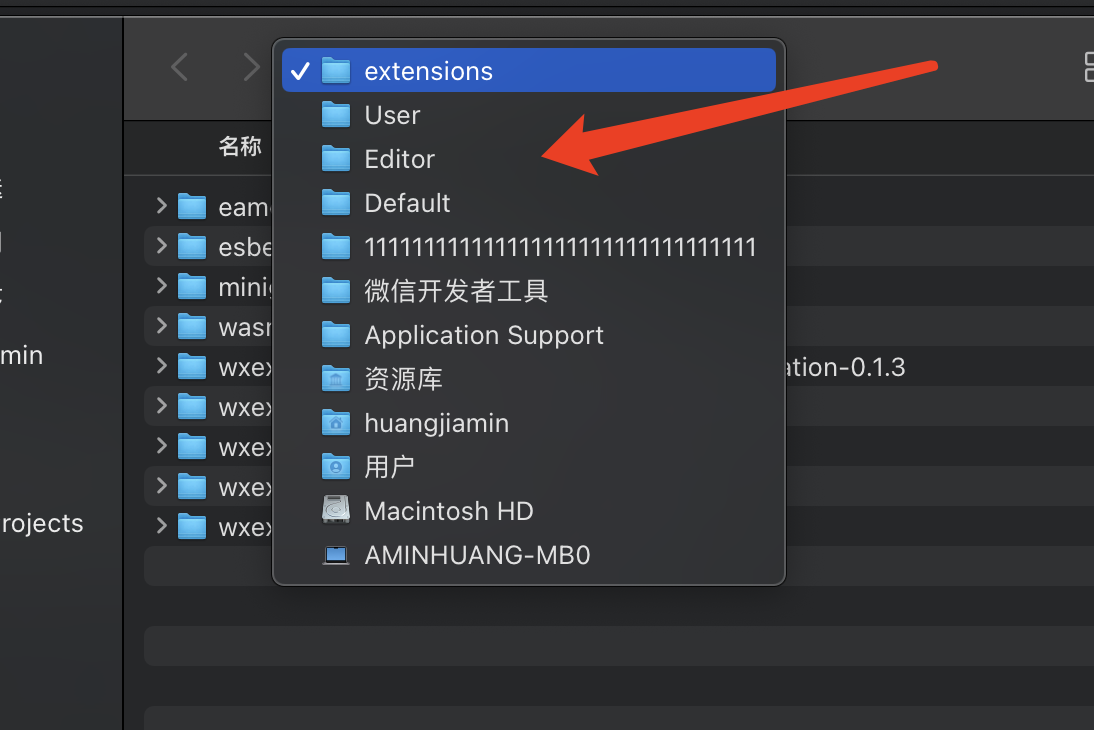Choose User in the path menu
Screen dimensions: 1094x730
tap(392, 115)
